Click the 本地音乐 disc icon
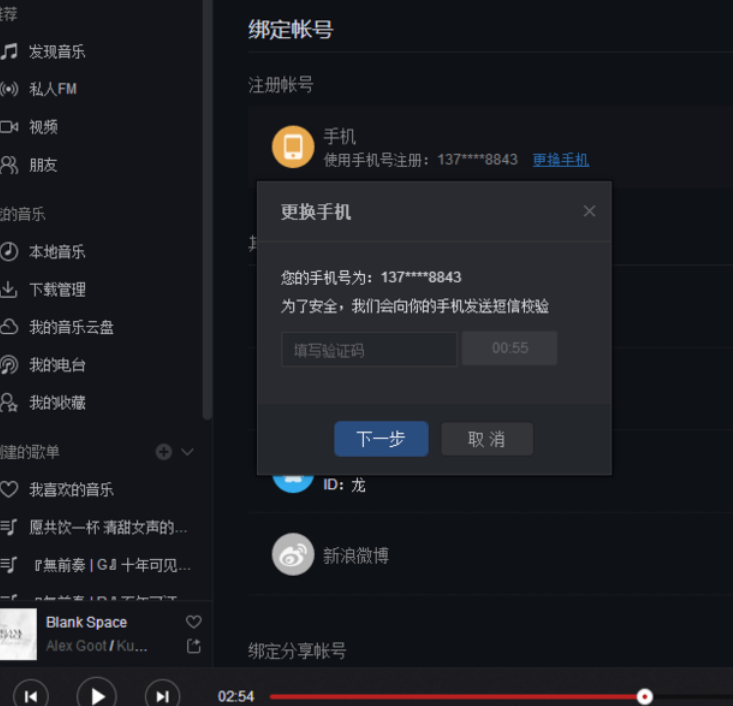 [9, 252]
